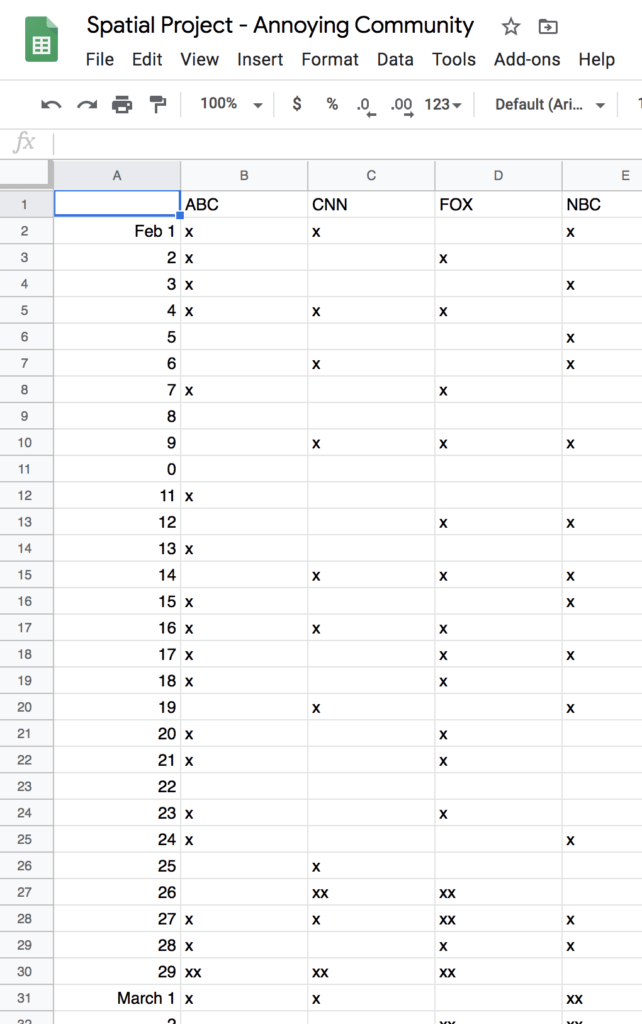
Task: Format as currency with dollar icon
Action: pyautogui.click(x=297, y=104)
